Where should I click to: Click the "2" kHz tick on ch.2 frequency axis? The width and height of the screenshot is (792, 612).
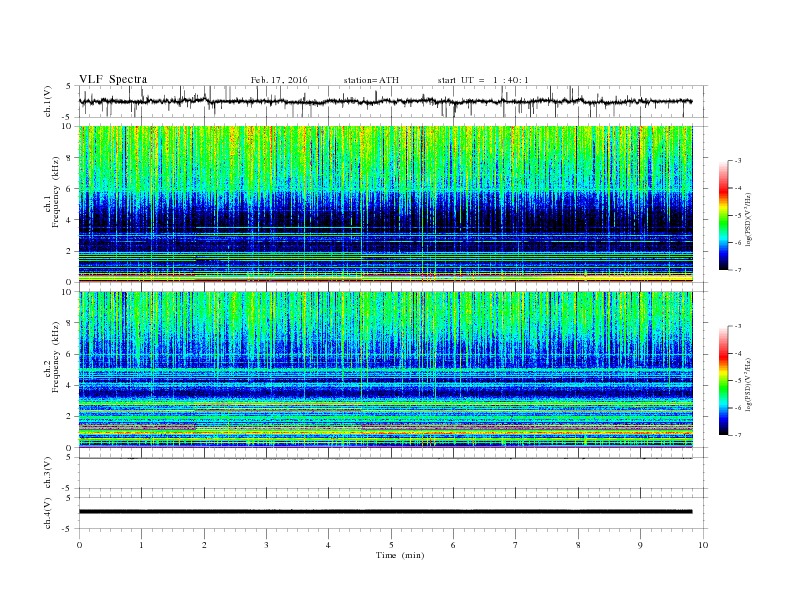point(69,416)
